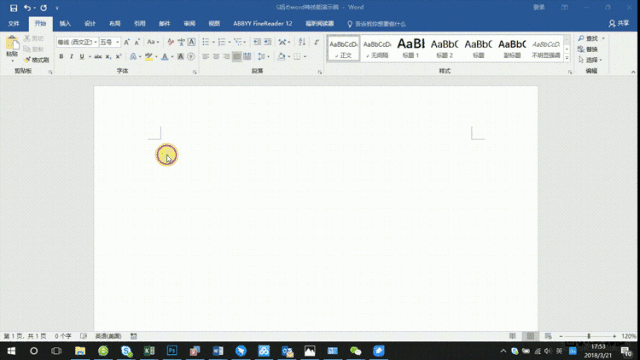Apply subscript formatting
Viewport: 640px width, 360px height.
108,57
